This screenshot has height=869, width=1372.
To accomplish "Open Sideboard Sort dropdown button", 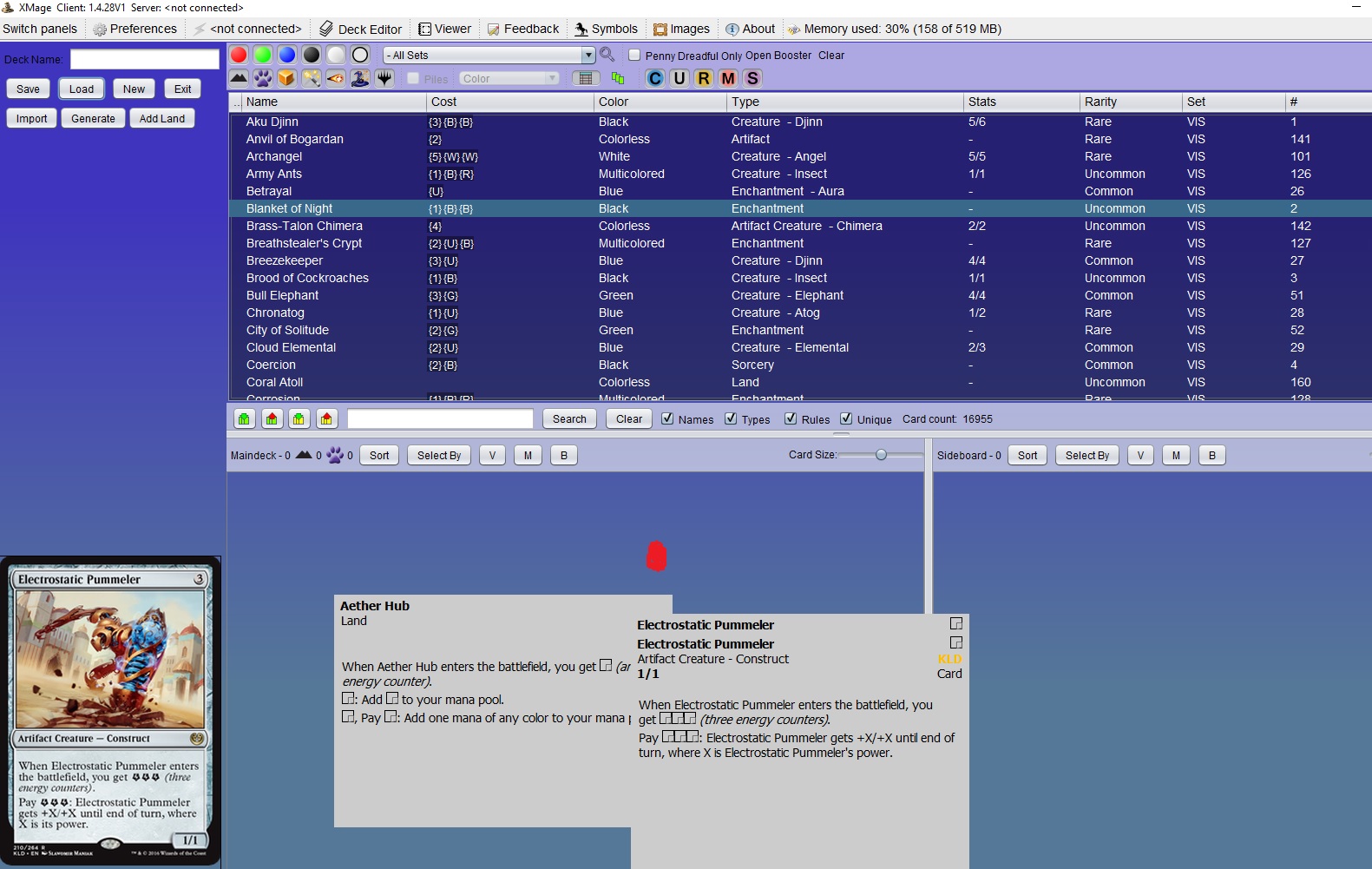I will [1027, 455].
